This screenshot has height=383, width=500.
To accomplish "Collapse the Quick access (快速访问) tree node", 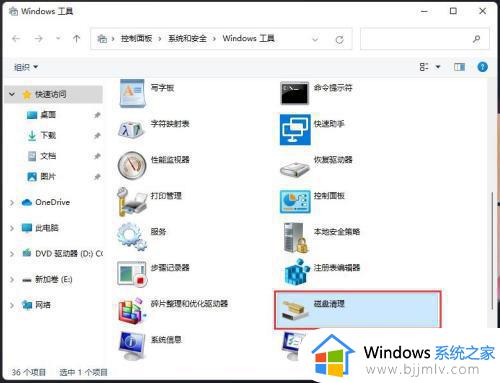I will coord(12,94).
